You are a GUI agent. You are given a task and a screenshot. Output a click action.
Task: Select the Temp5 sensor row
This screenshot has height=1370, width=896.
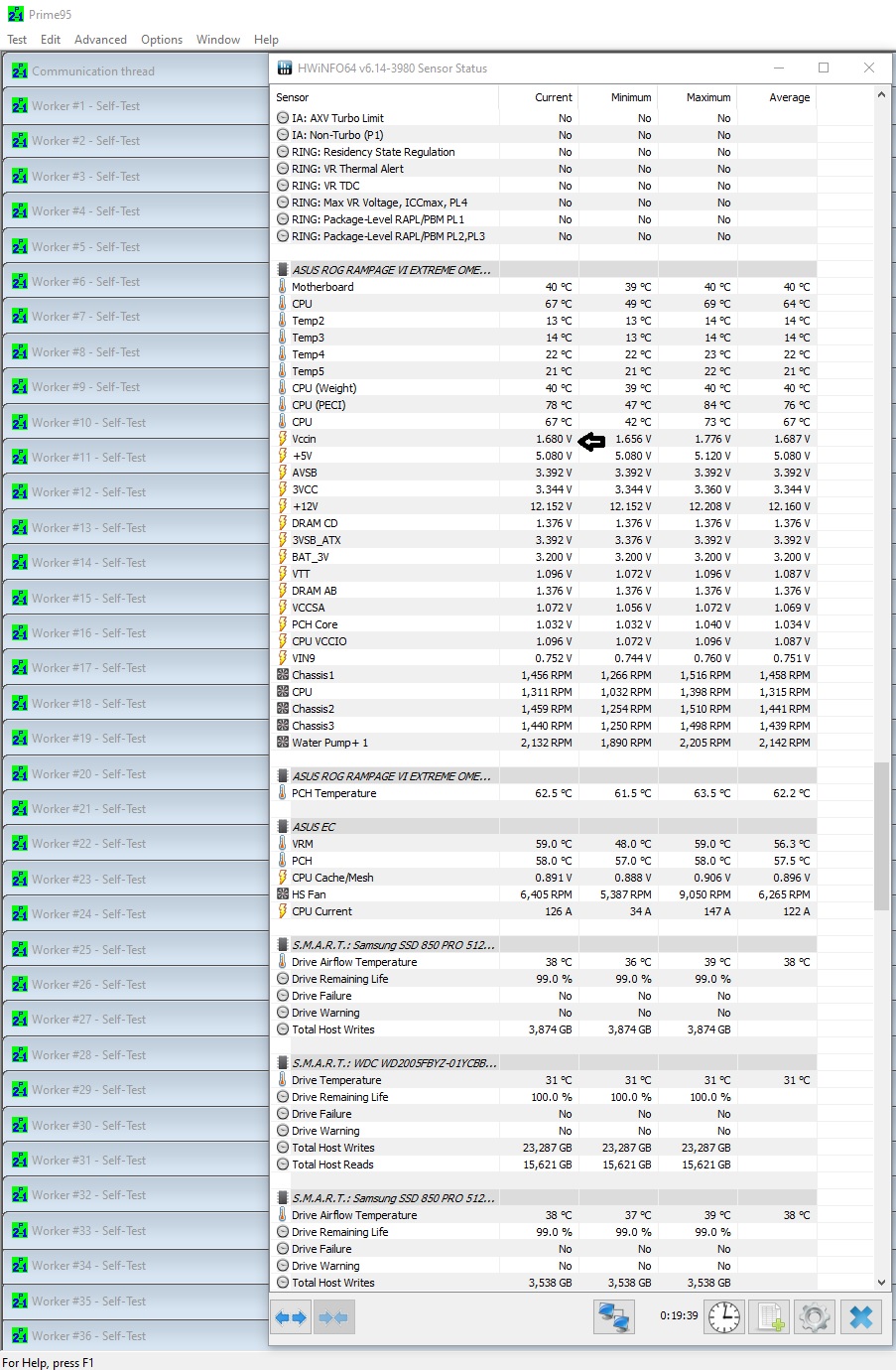coord(544,371)
